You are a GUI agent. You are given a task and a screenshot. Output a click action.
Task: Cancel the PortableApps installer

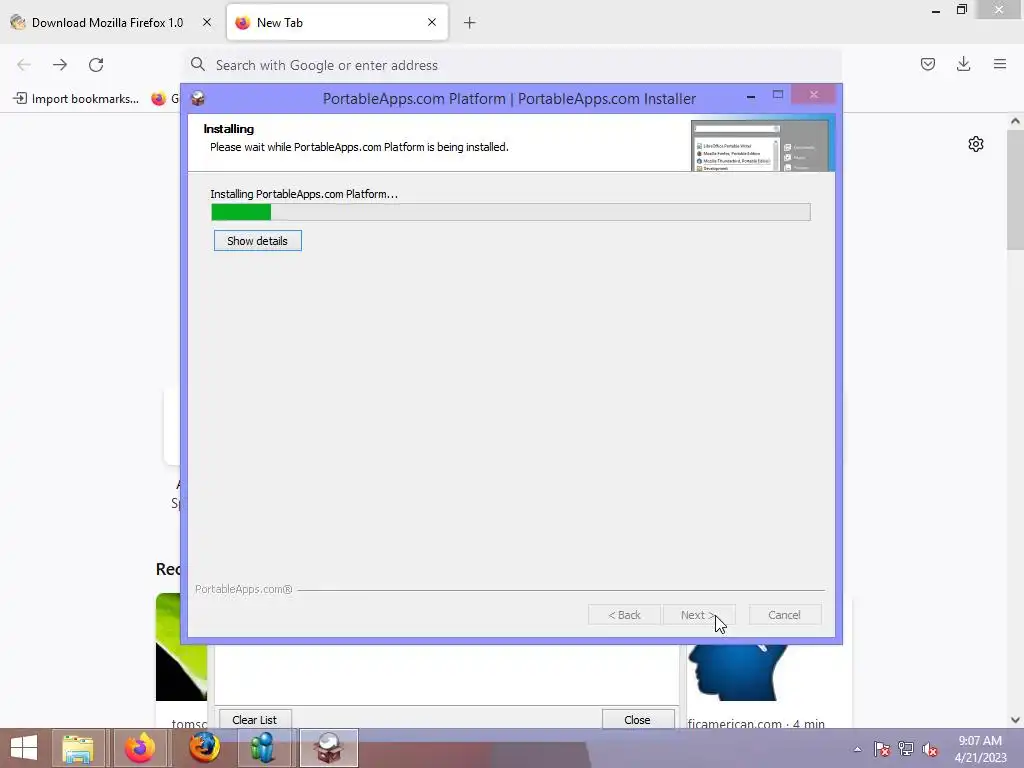pos(784,615)
